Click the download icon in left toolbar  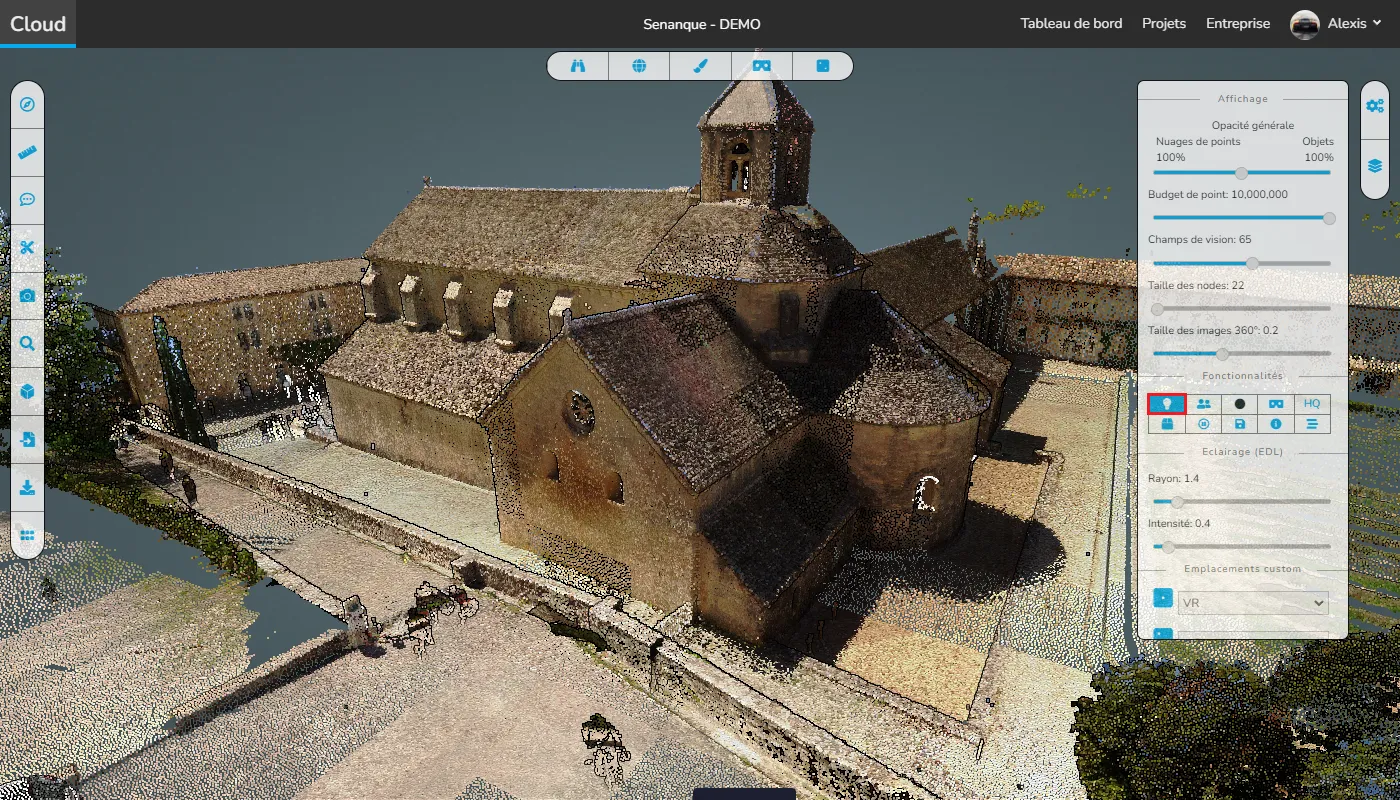click(x=27, y=488)
